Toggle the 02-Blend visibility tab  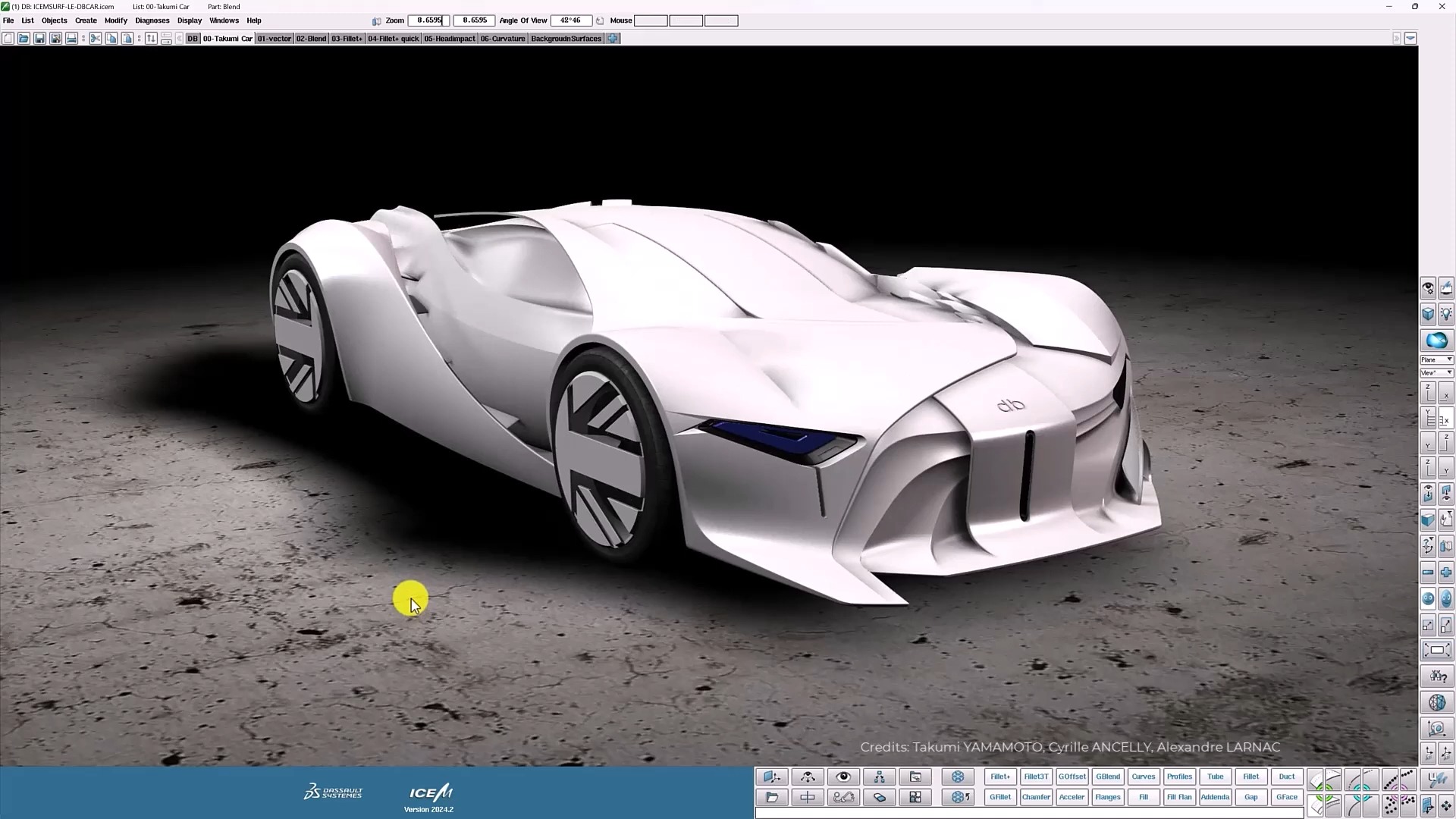tap(310, 38)
